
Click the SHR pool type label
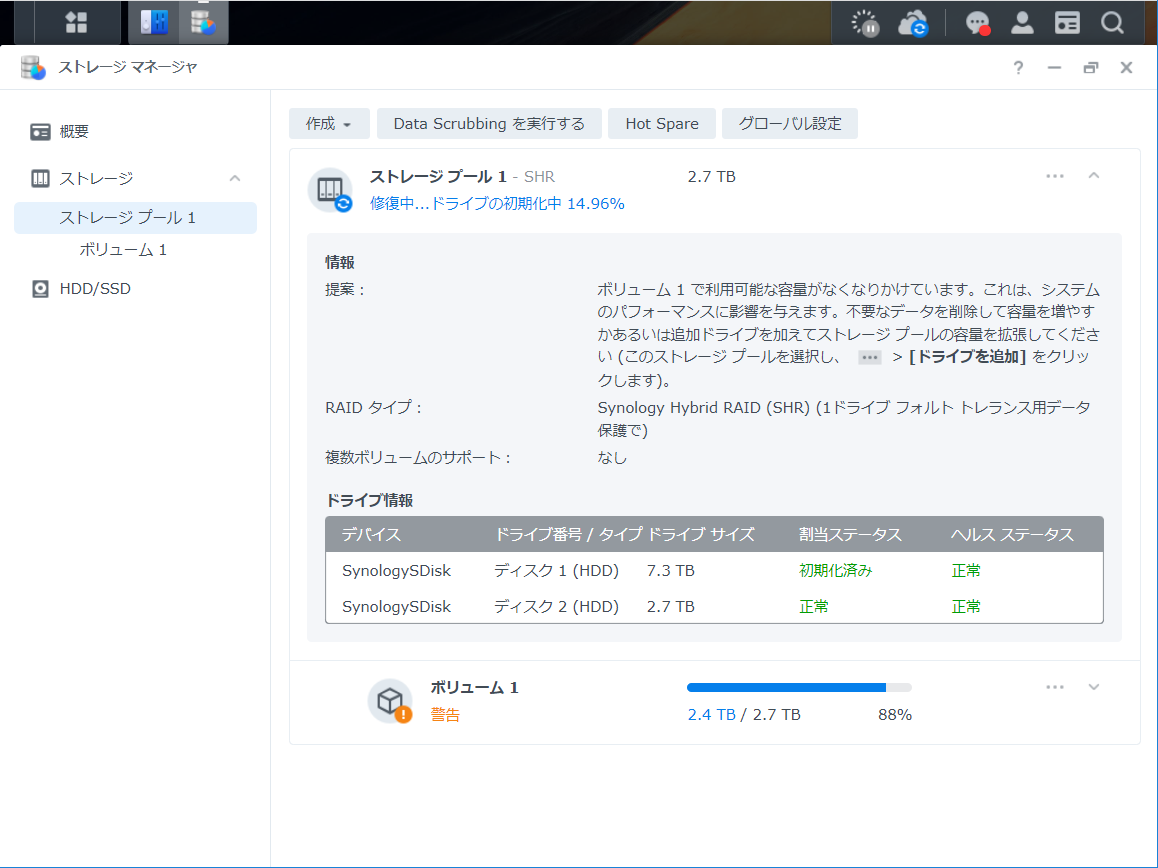click(539, 177)
